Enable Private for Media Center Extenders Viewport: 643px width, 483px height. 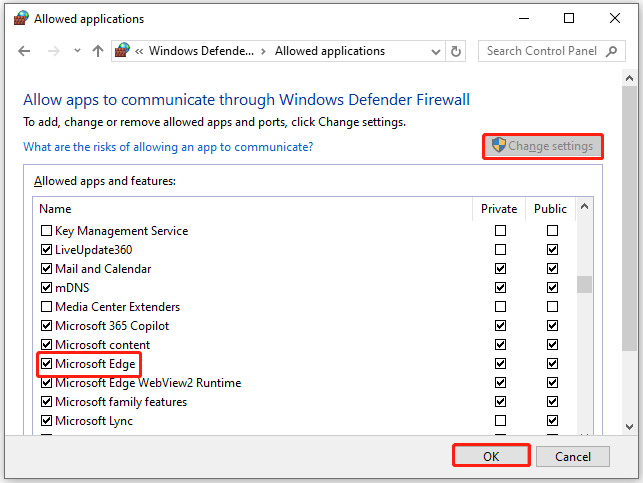point(500,307)
